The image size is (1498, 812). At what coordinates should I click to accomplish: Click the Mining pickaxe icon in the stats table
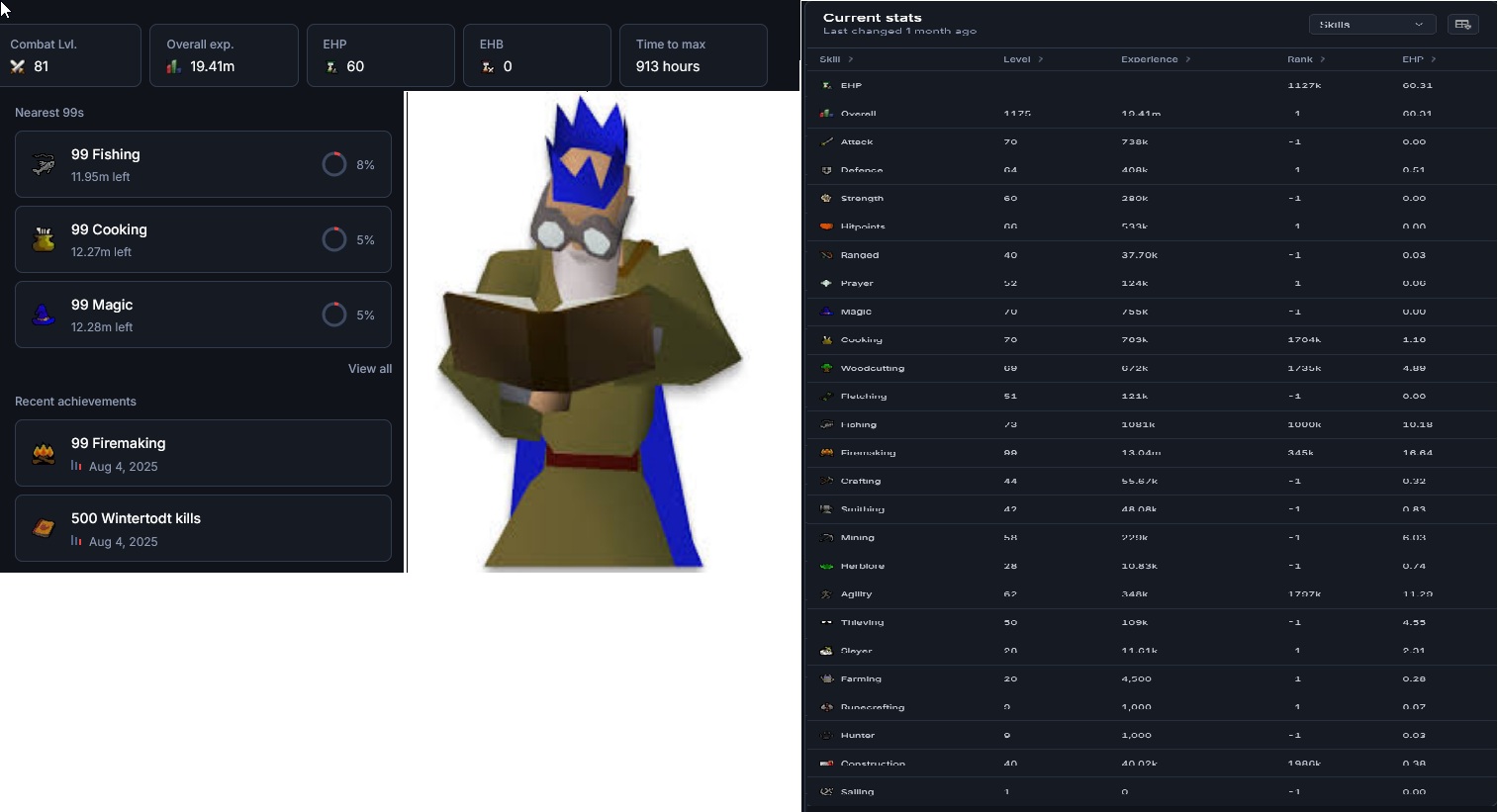827,538
